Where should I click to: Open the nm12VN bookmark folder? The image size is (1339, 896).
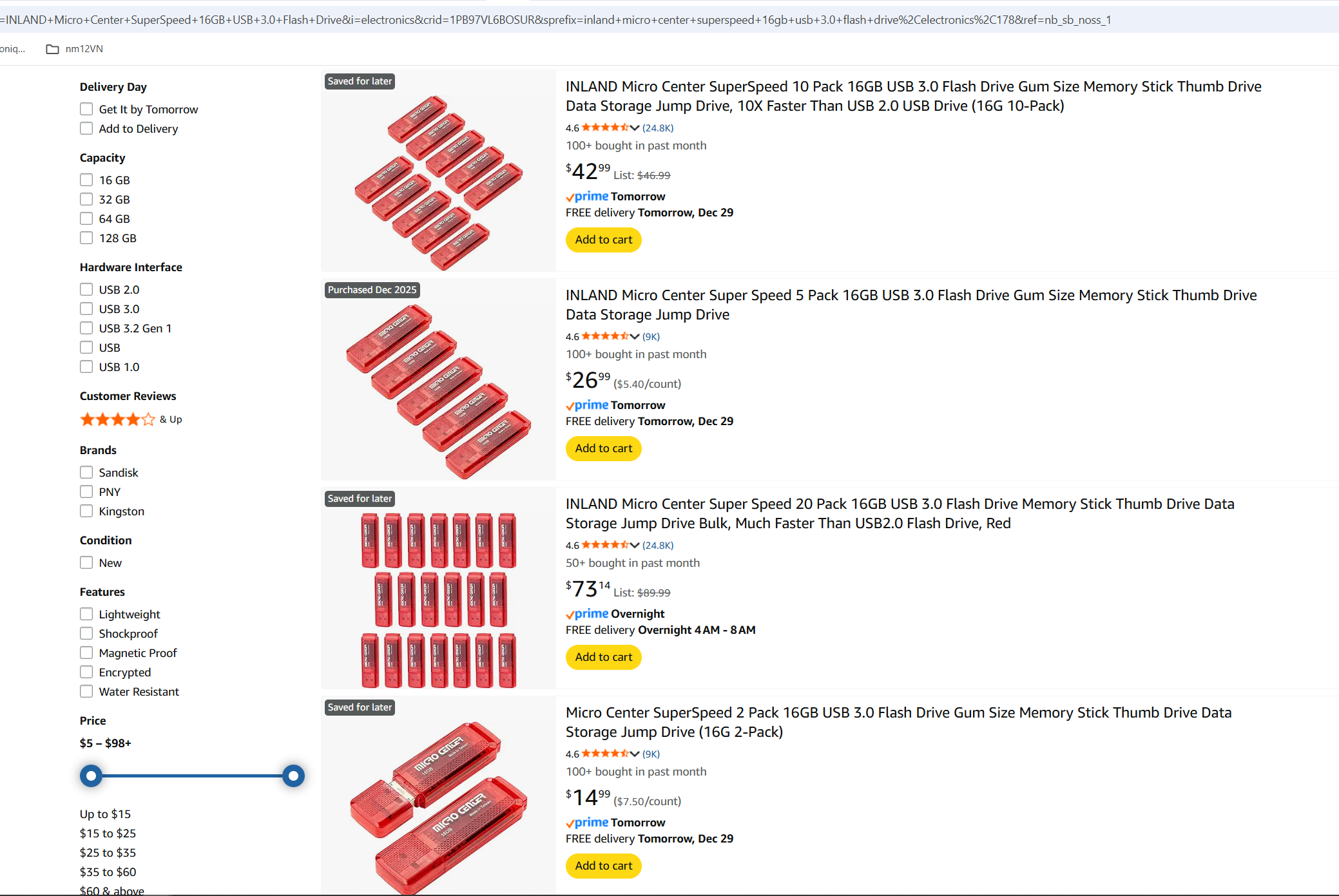[75, 49]
